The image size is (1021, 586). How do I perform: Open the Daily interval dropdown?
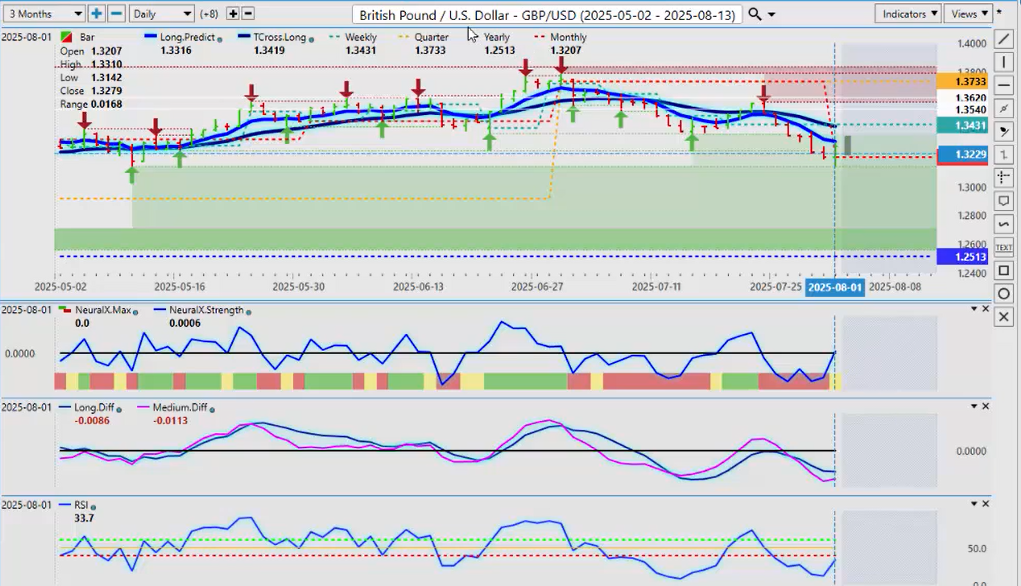162,14
